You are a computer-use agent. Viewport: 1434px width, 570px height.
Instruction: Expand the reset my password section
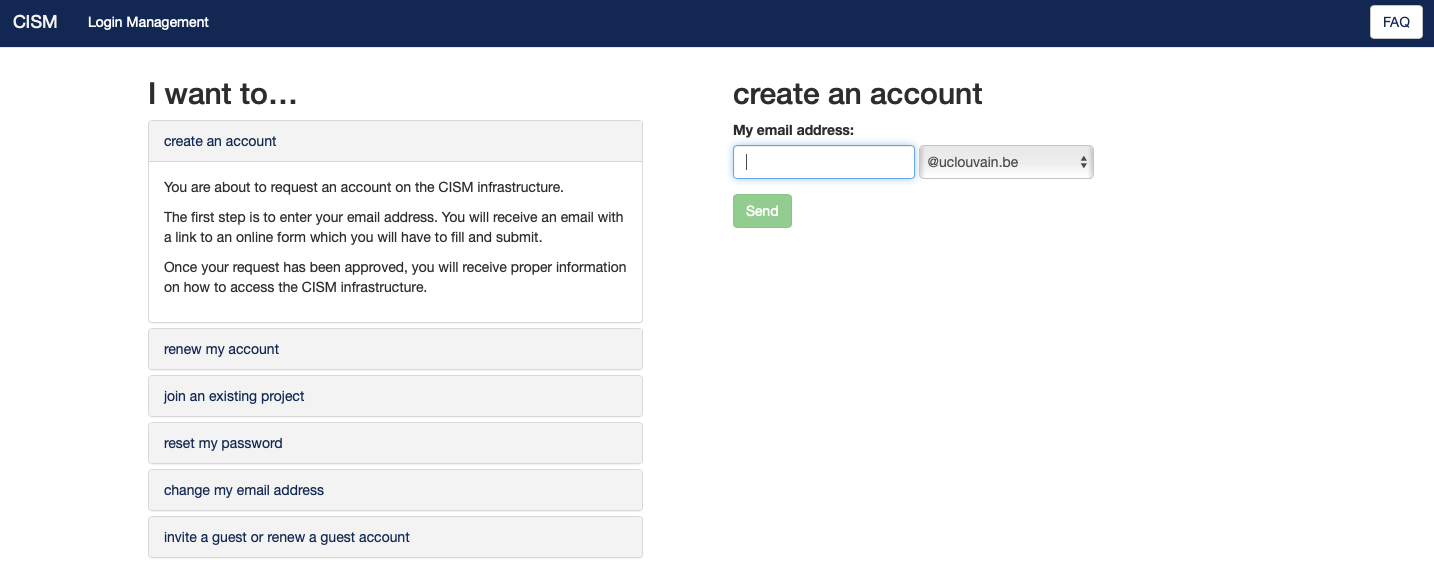click(x=395, y=443)
